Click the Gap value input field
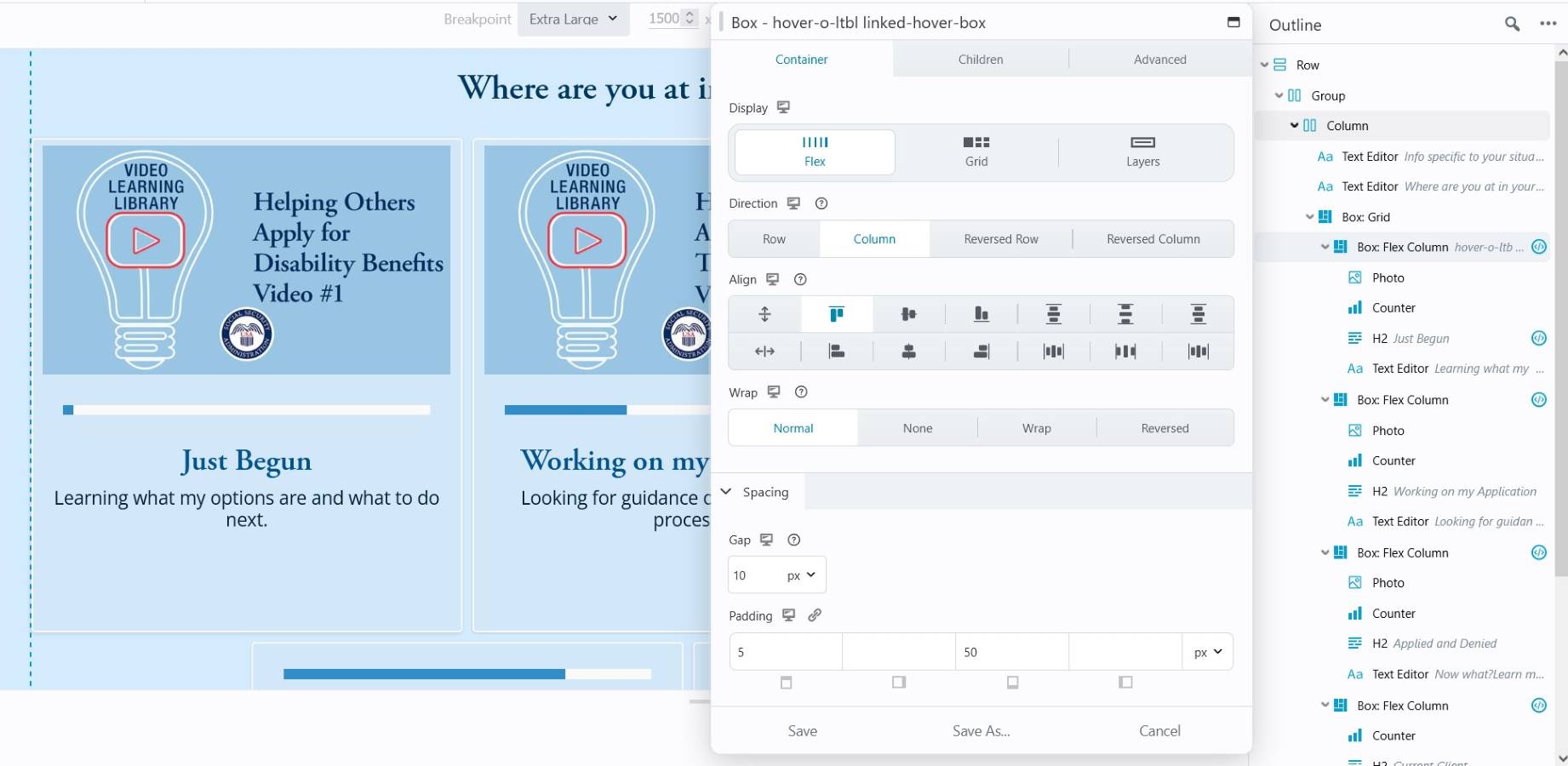 click(x=754, y=575)
